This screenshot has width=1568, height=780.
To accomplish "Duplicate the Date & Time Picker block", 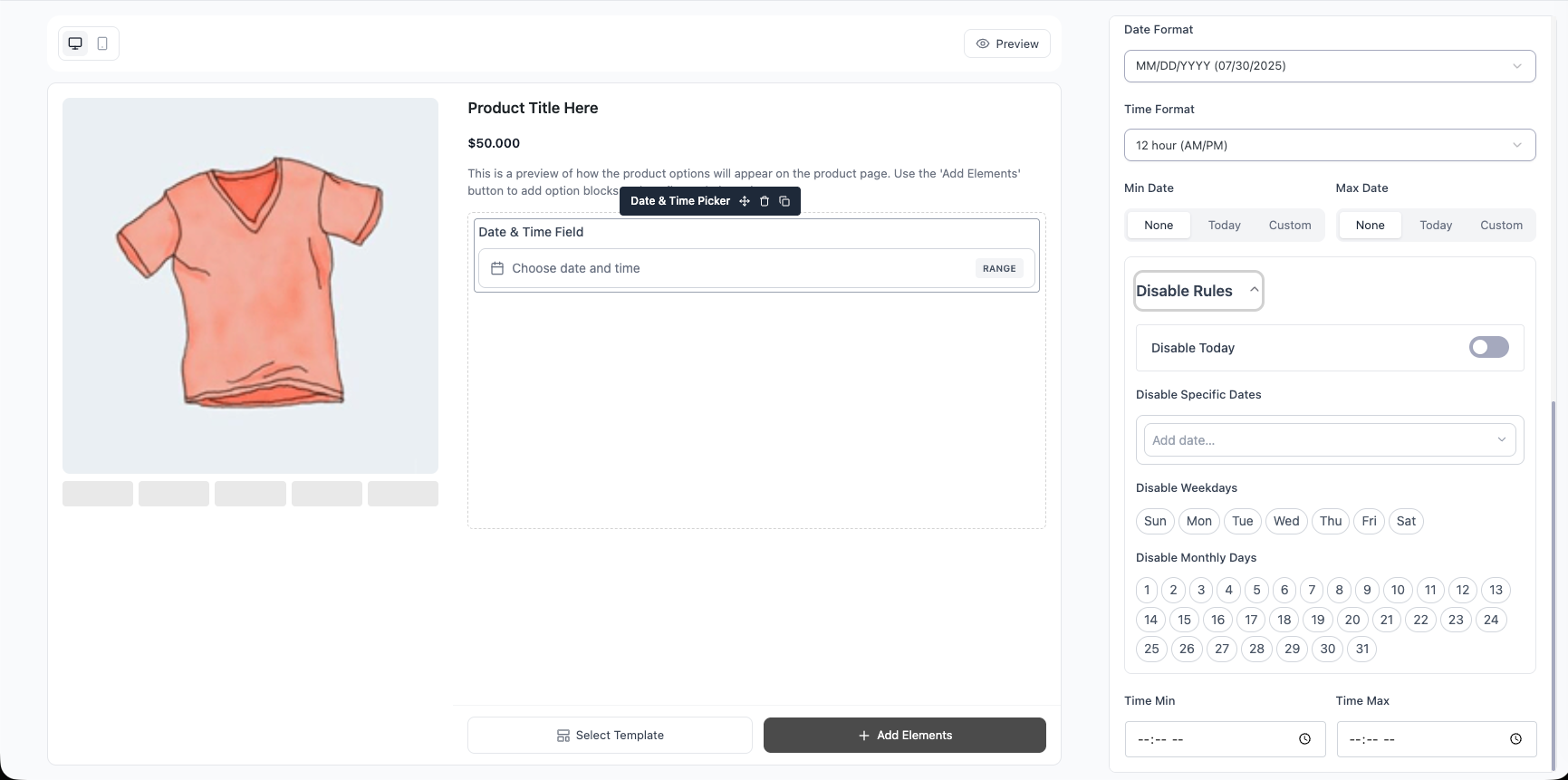I will [784, 201].
